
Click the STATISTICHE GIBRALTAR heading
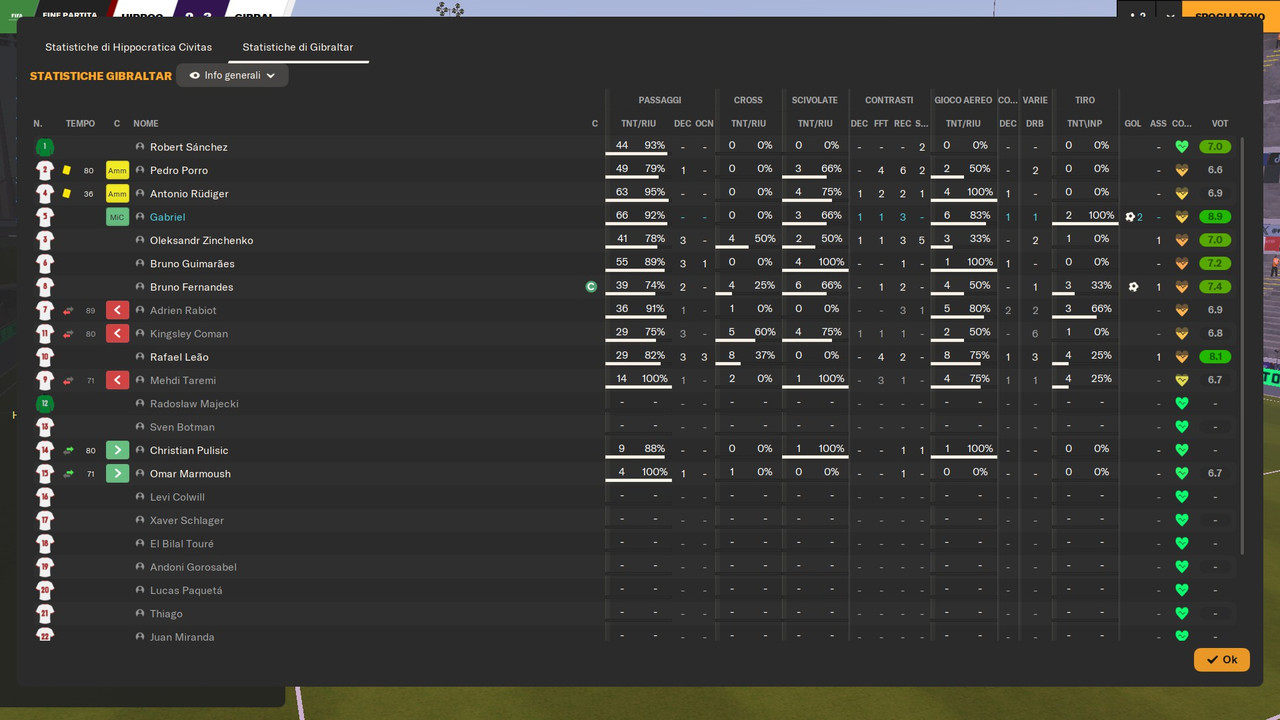pos(101,76)
